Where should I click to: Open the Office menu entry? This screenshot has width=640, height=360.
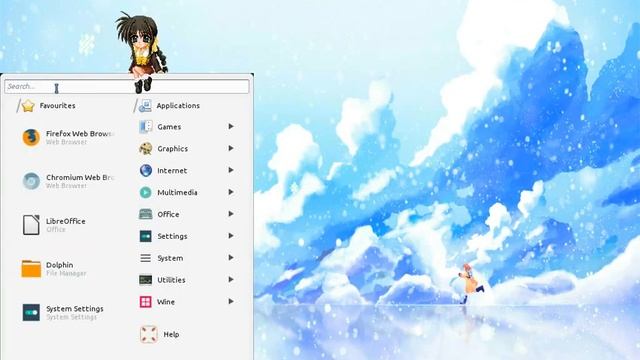click(188, 214)
